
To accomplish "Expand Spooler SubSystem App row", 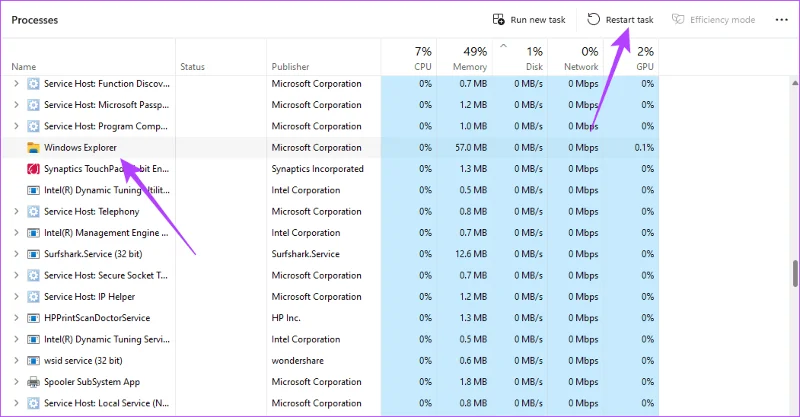I will pyautogui.click(x=16, y=382).
